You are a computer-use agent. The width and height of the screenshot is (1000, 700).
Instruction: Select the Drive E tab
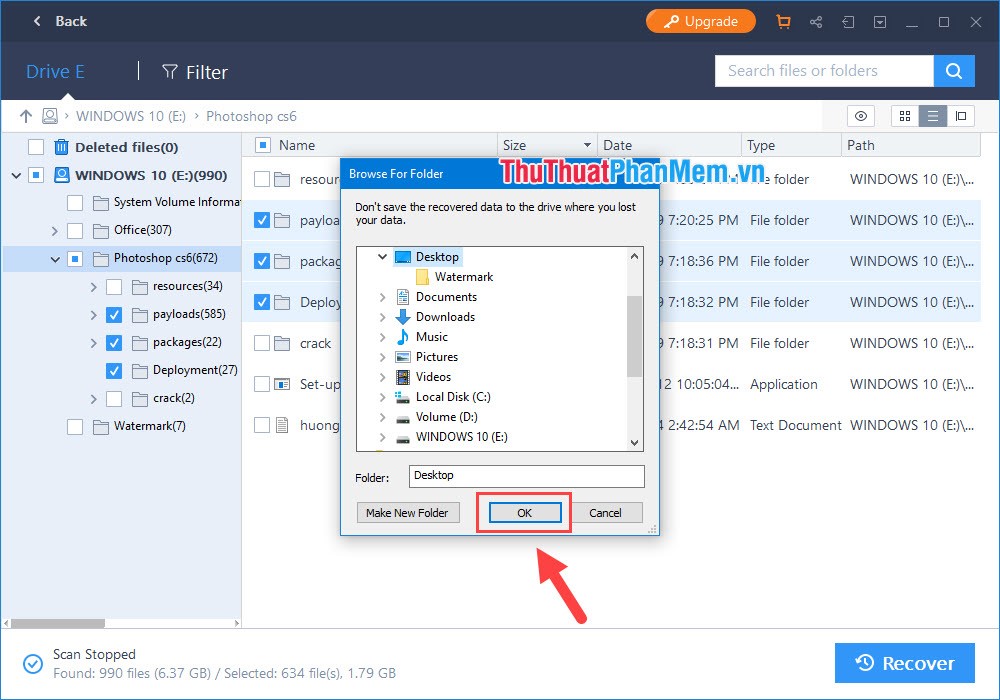pos(55,71)
